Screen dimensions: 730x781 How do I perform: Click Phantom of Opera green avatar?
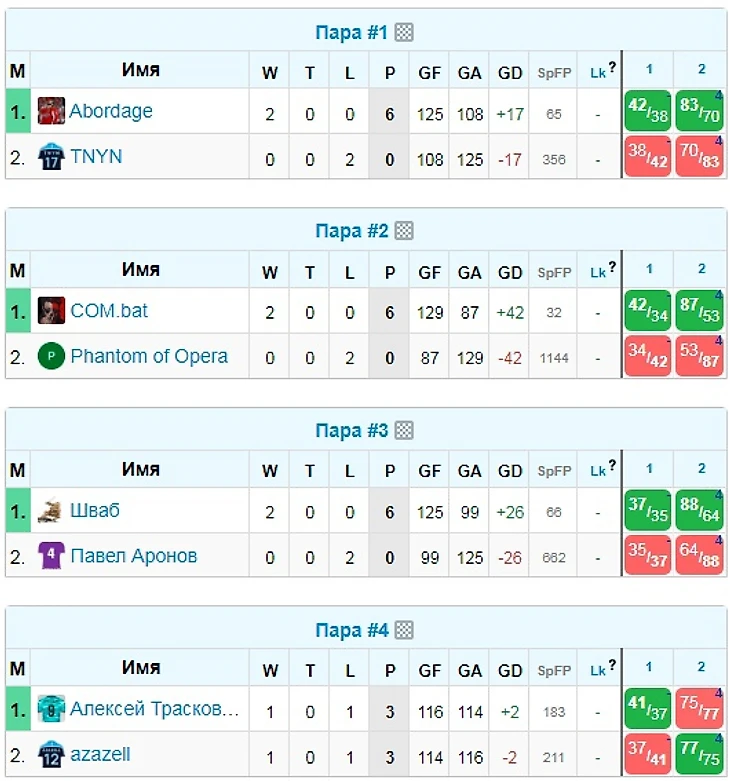51,356
